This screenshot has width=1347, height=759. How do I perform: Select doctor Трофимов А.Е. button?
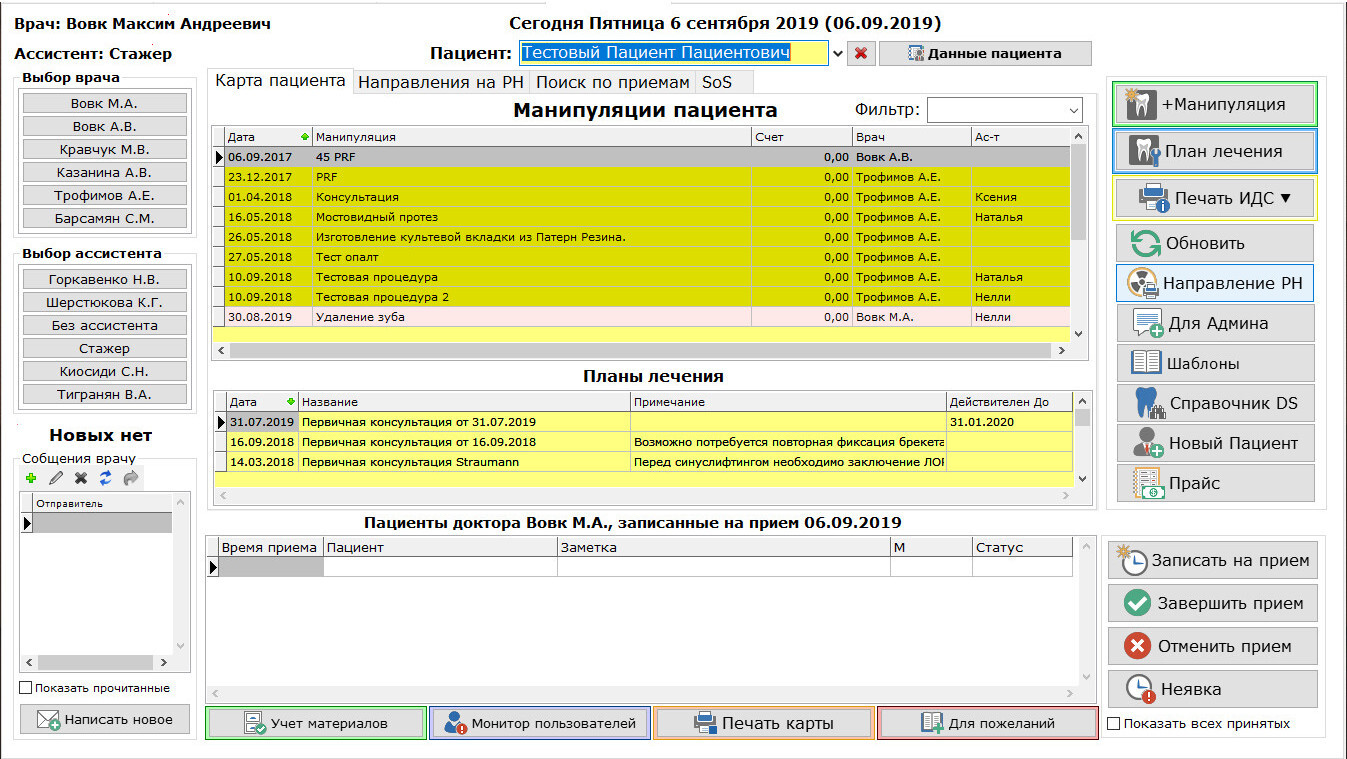click(105, 195)
